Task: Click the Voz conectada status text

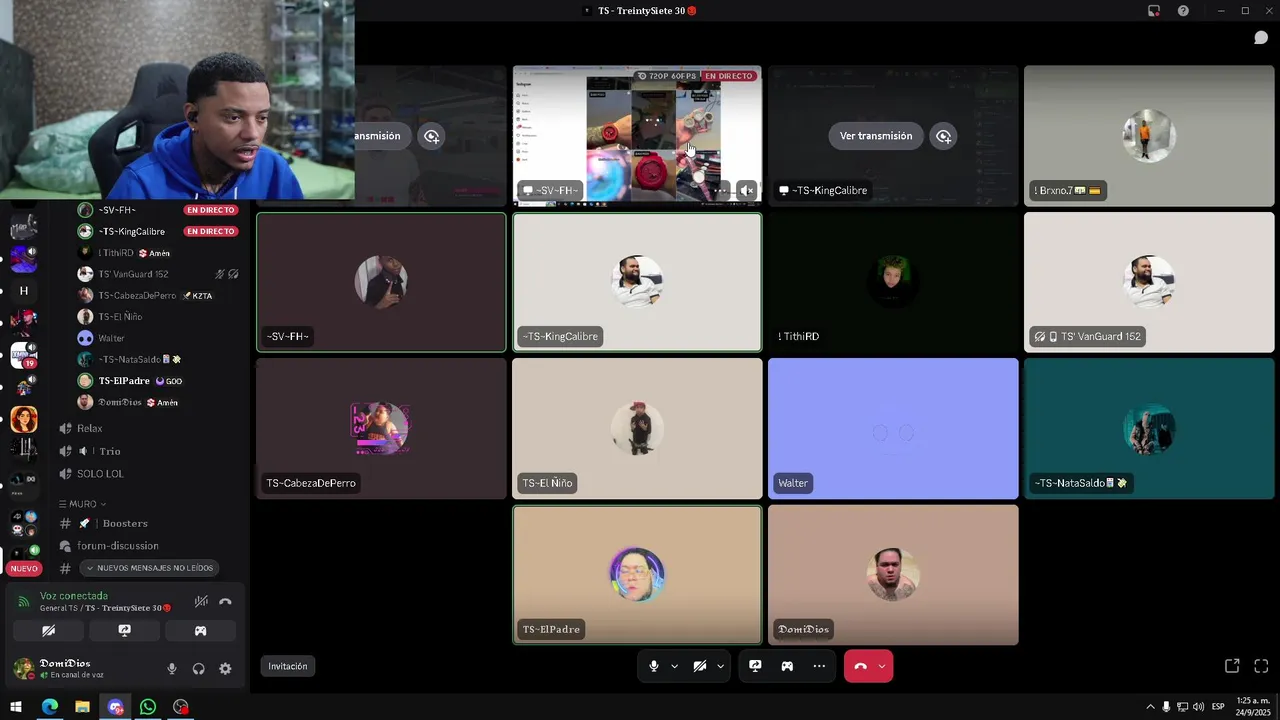Action: [x=73, y=596]
